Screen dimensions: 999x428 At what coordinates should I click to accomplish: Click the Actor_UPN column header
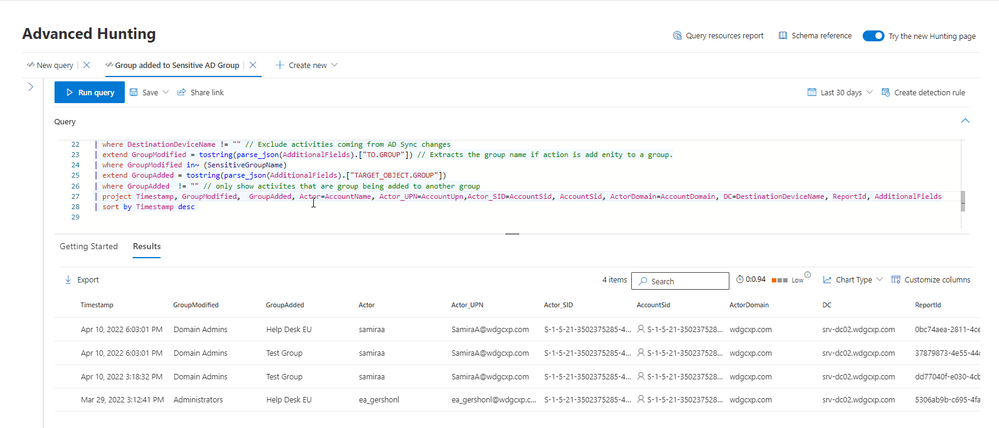(468, 305)
